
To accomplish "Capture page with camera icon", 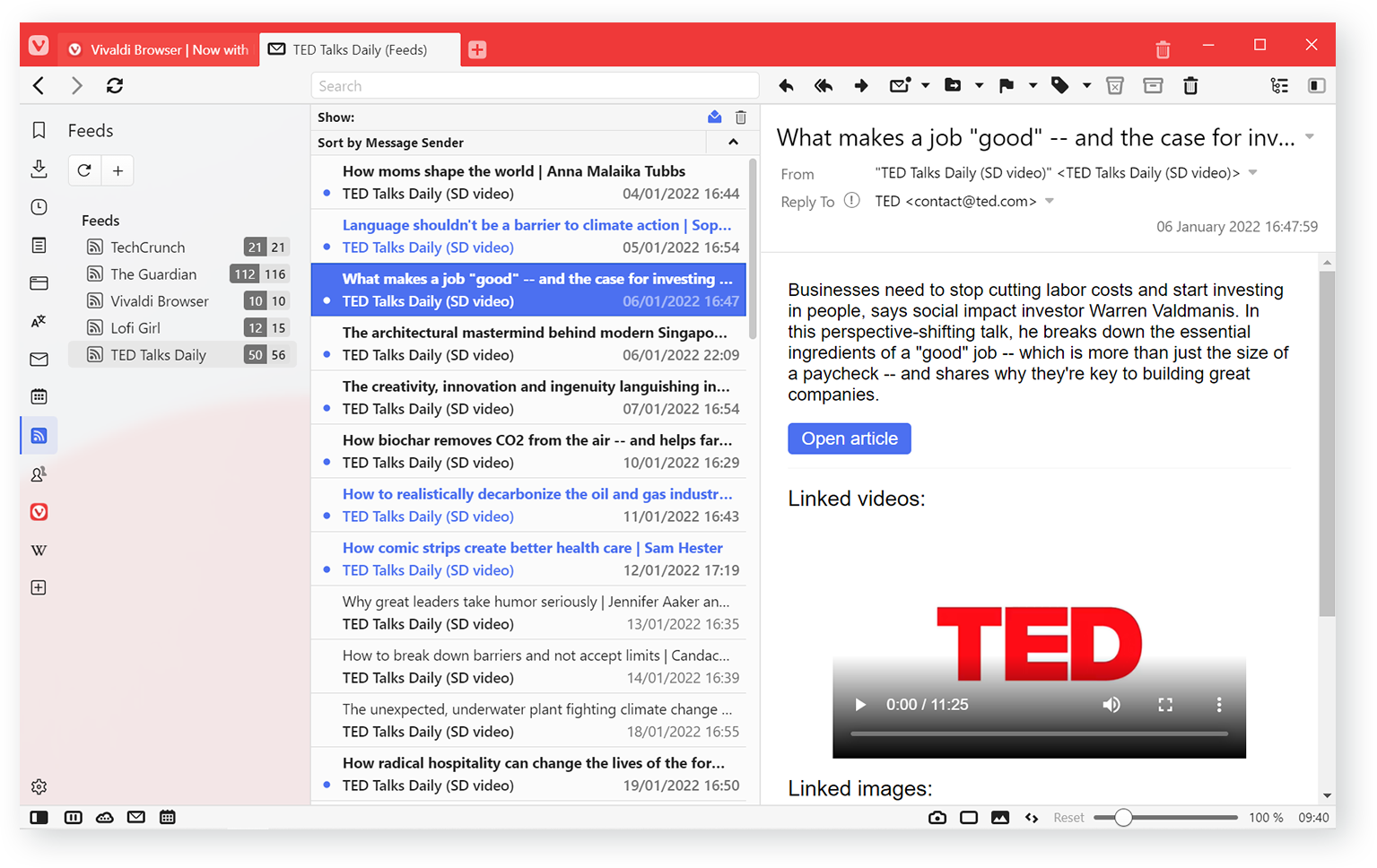I will click(x=937, y=818).
